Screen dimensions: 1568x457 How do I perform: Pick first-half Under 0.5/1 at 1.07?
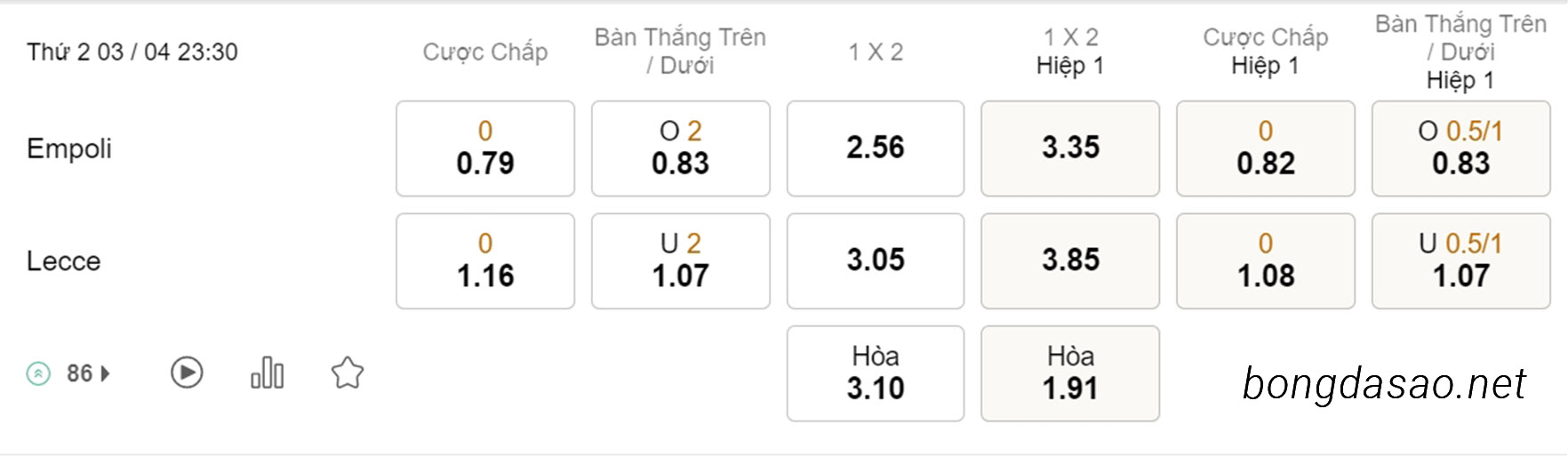(1461, 261)
